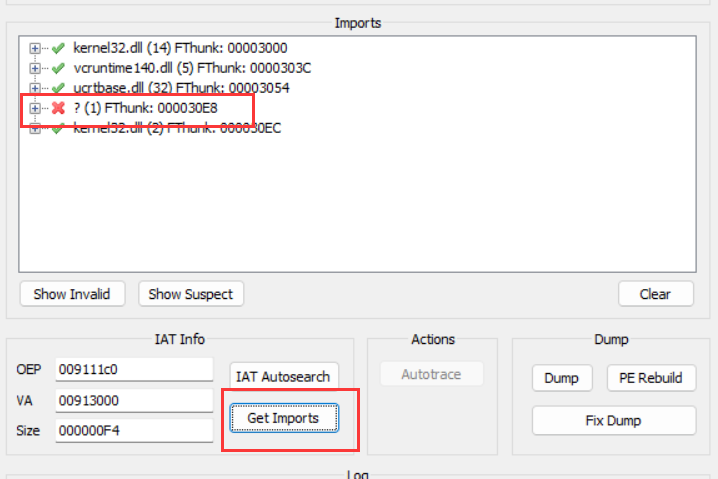Focus the OEP address field
Viewport: 718px width, 479px height.
134,368
